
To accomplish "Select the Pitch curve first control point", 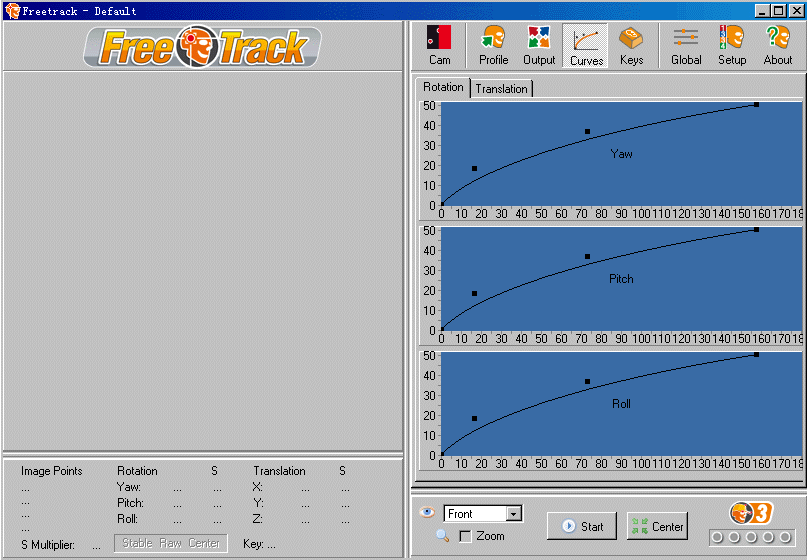I will coord(474,293).
